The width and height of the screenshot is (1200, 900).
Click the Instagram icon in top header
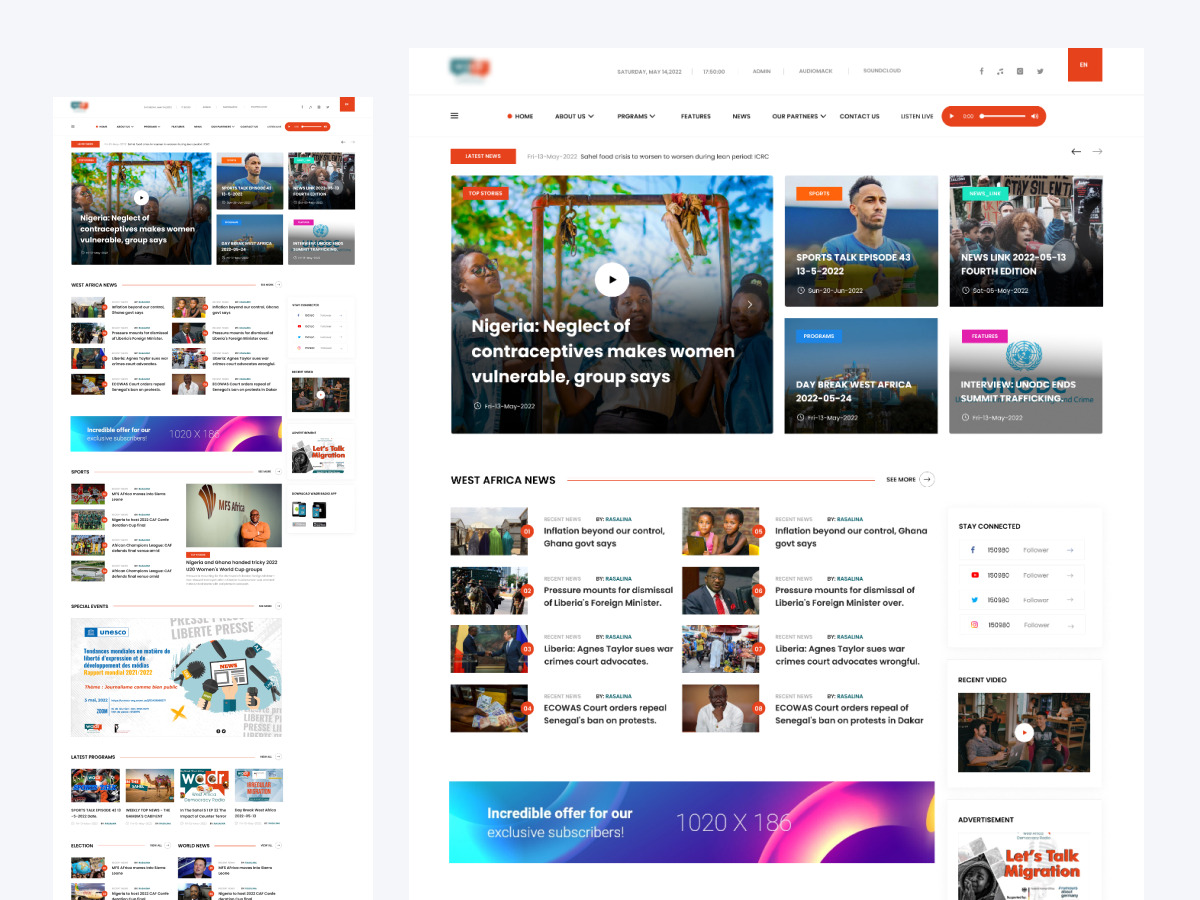tap(1020, 71)
